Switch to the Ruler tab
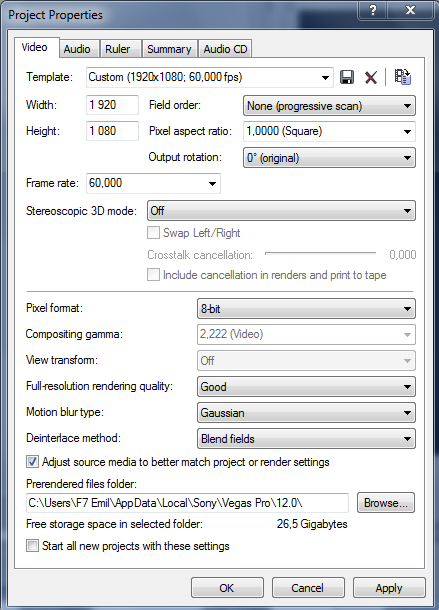 tap(121, 49)
